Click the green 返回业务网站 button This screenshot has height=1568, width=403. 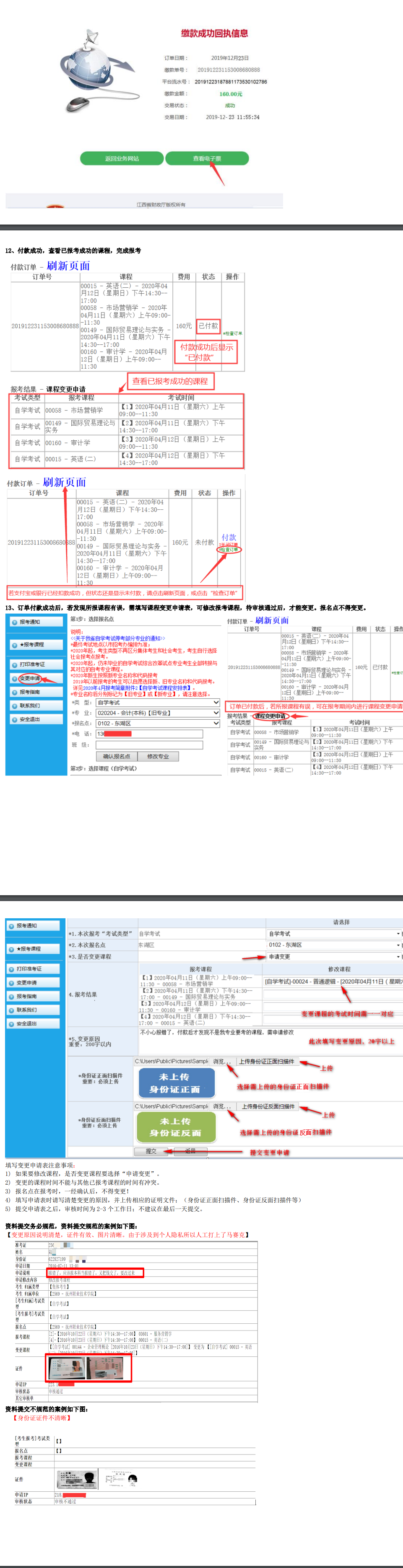(122, 158)
